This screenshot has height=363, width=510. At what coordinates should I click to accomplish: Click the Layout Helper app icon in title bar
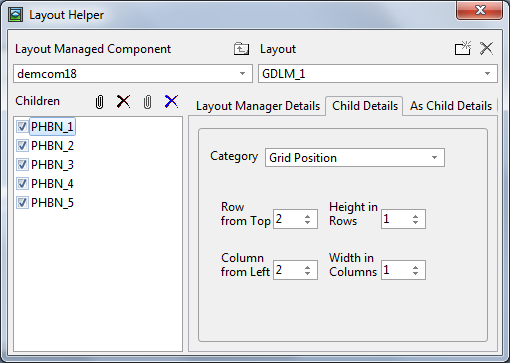coord(15,15)
